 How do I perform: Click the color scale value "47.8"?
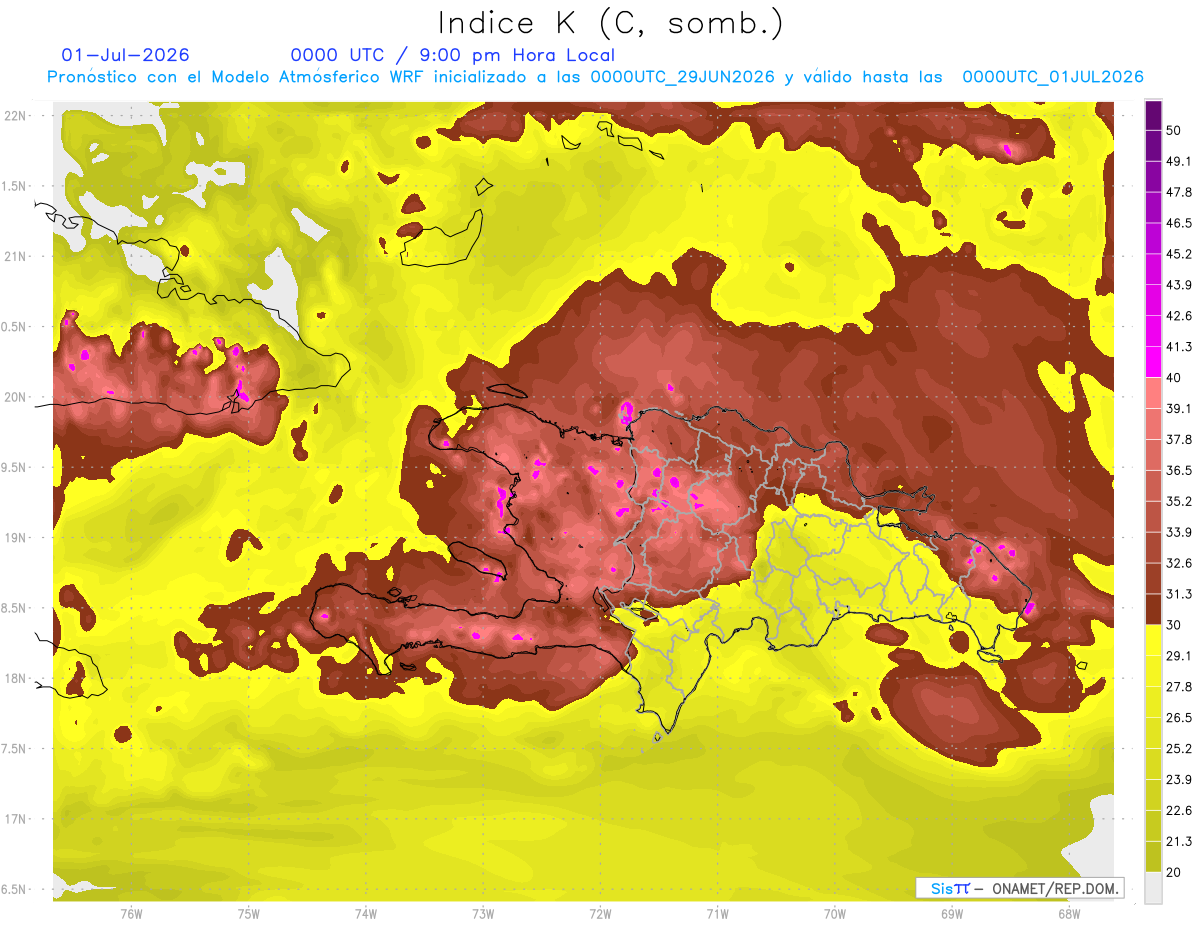[x=1179, y=192]
